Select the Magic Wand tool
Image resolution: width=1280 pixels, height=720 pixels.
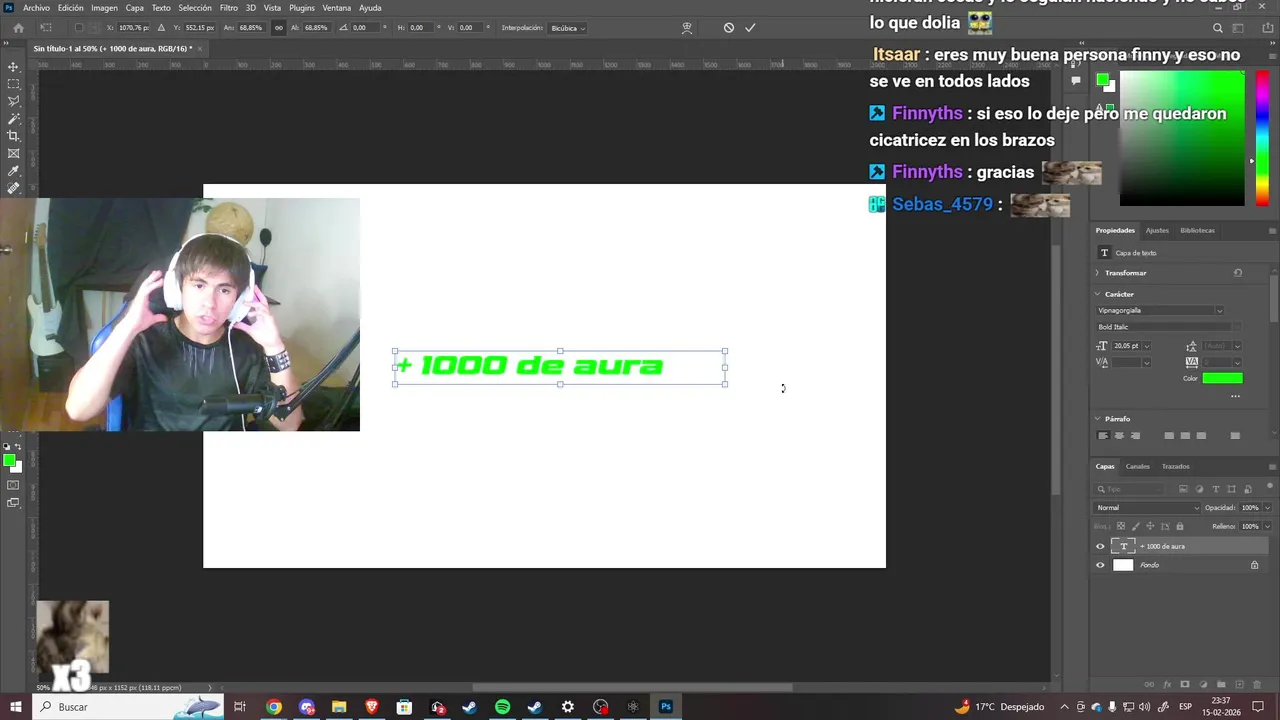coord(13,118)
